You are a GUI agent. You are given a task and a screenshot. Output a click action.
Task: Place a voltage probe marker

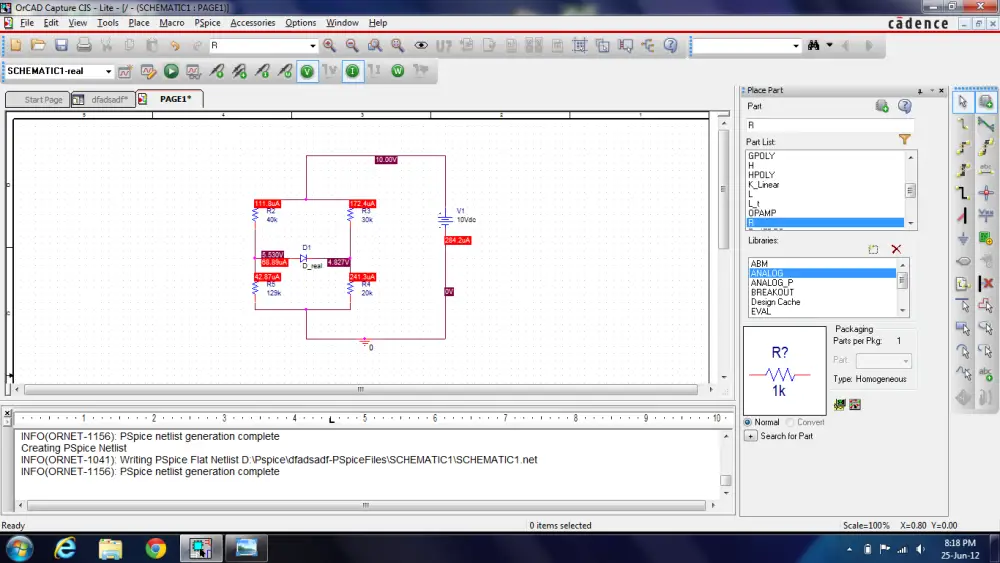217,71
